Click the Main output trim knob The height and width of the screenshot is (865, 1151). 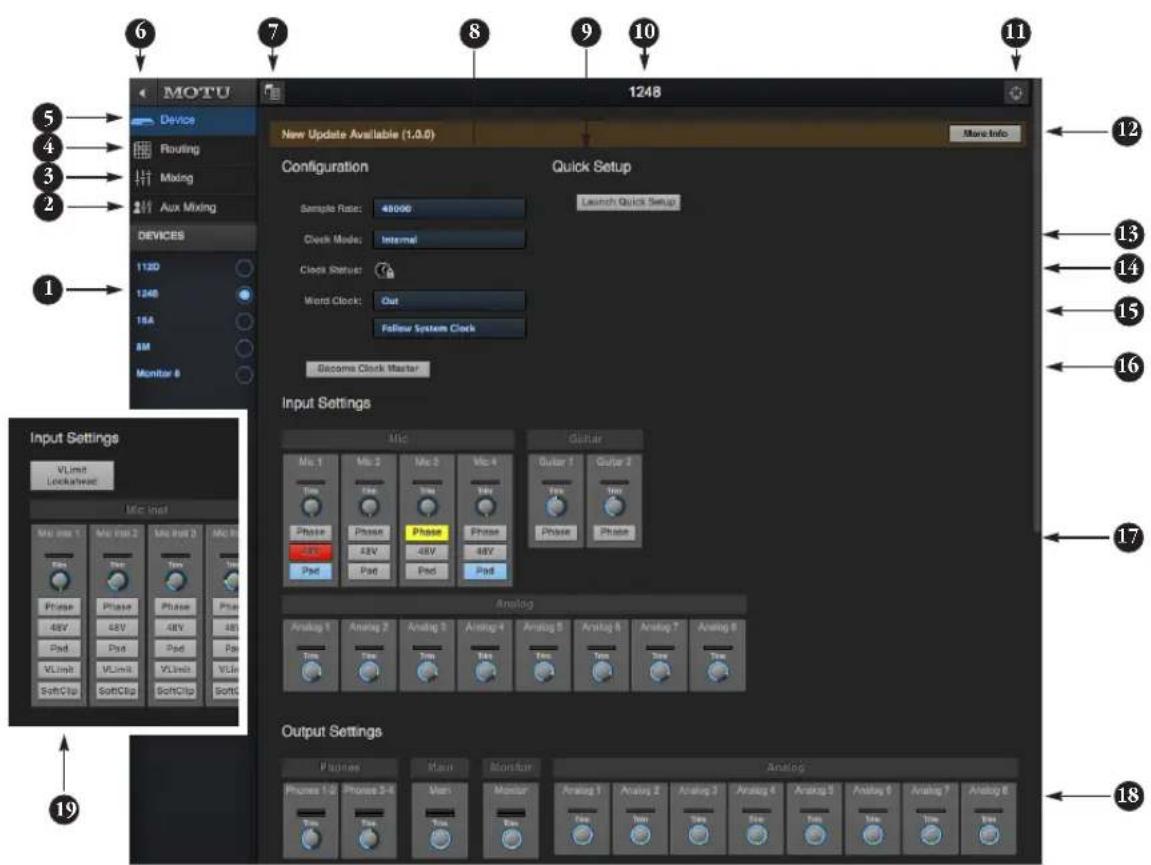pos(440,838)
